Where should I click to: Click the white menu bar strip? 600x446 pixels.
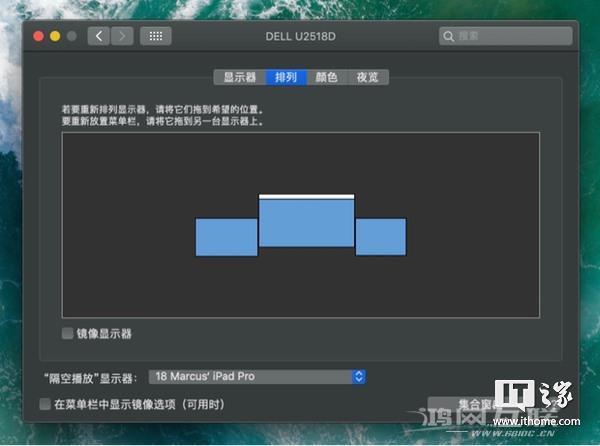[x=307, y=197]
